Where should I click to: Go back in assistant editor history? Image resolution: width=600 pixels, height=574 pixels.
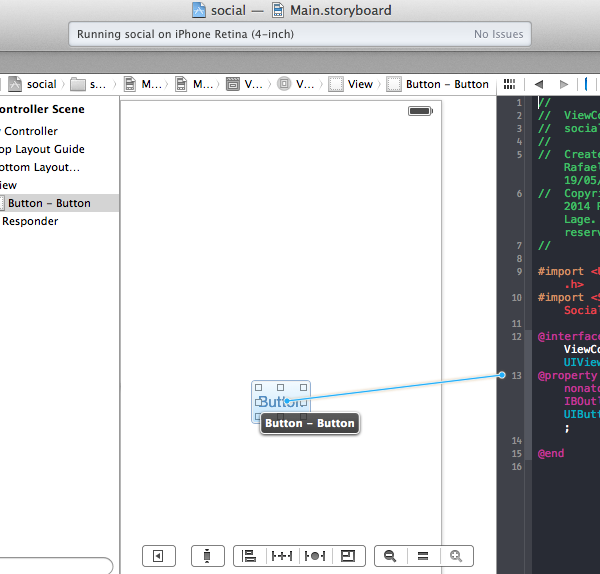pyautogui.click(x=539, y=84)
